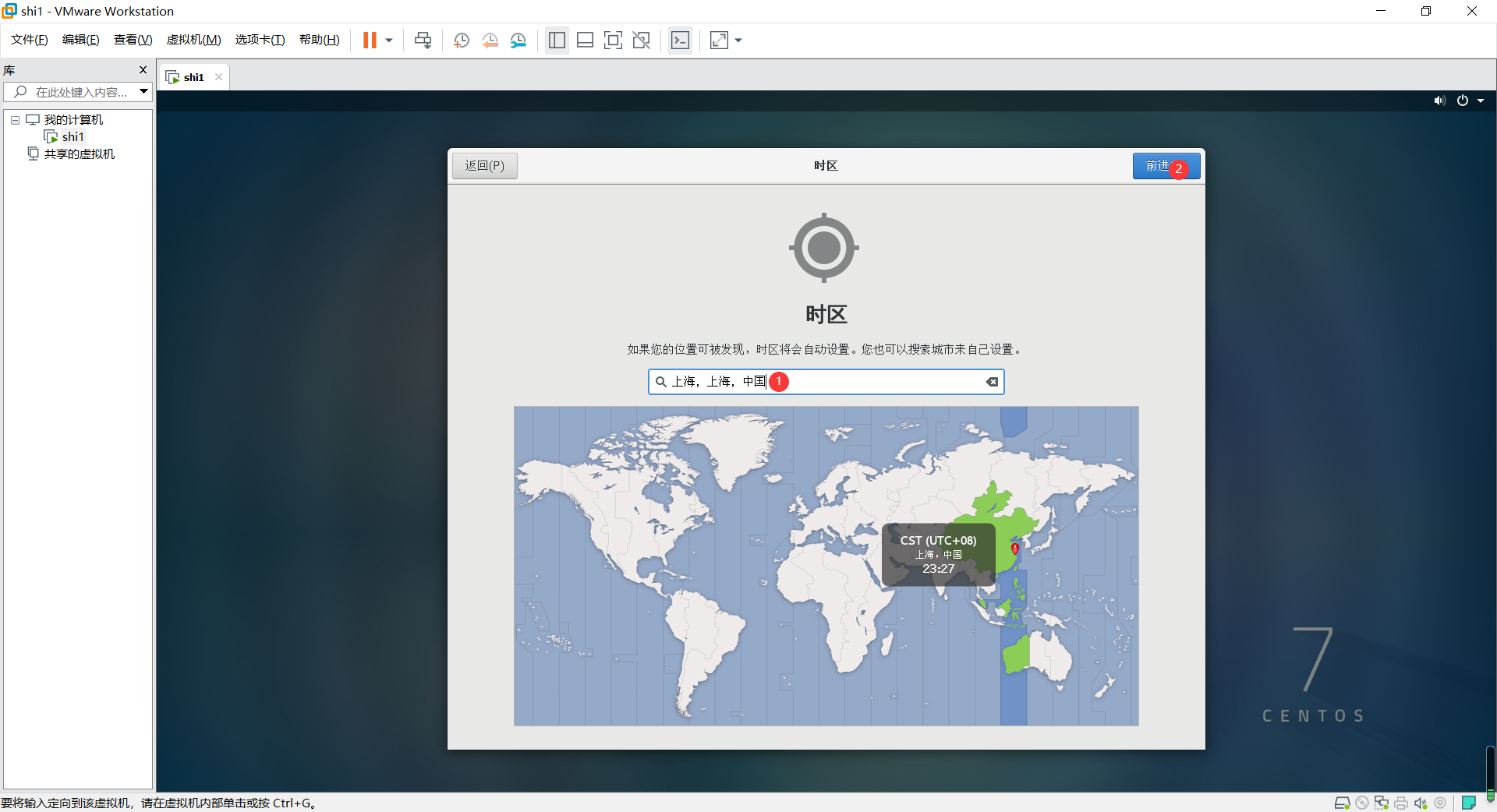Open the 文件(F) menu

click(x=30, y=40)
